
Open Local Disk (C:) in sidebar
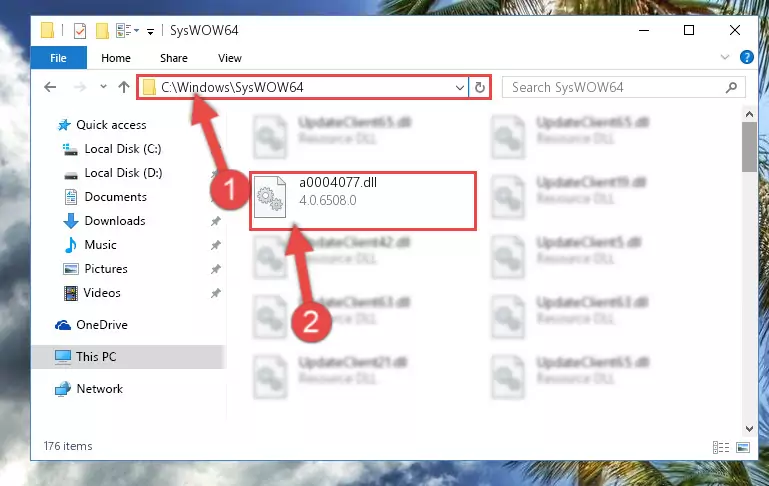coord(123,149)
